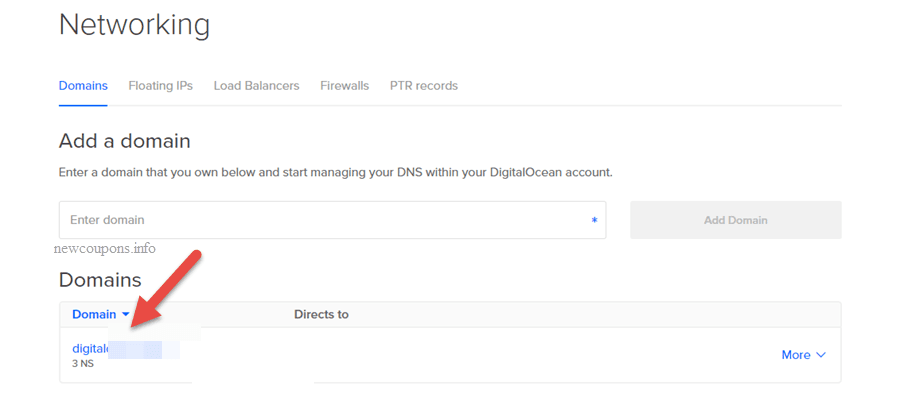The height and width of the screenshot is (409, 900).
Task: Click the active Domains tab
Action: click(x=83, y=86)
